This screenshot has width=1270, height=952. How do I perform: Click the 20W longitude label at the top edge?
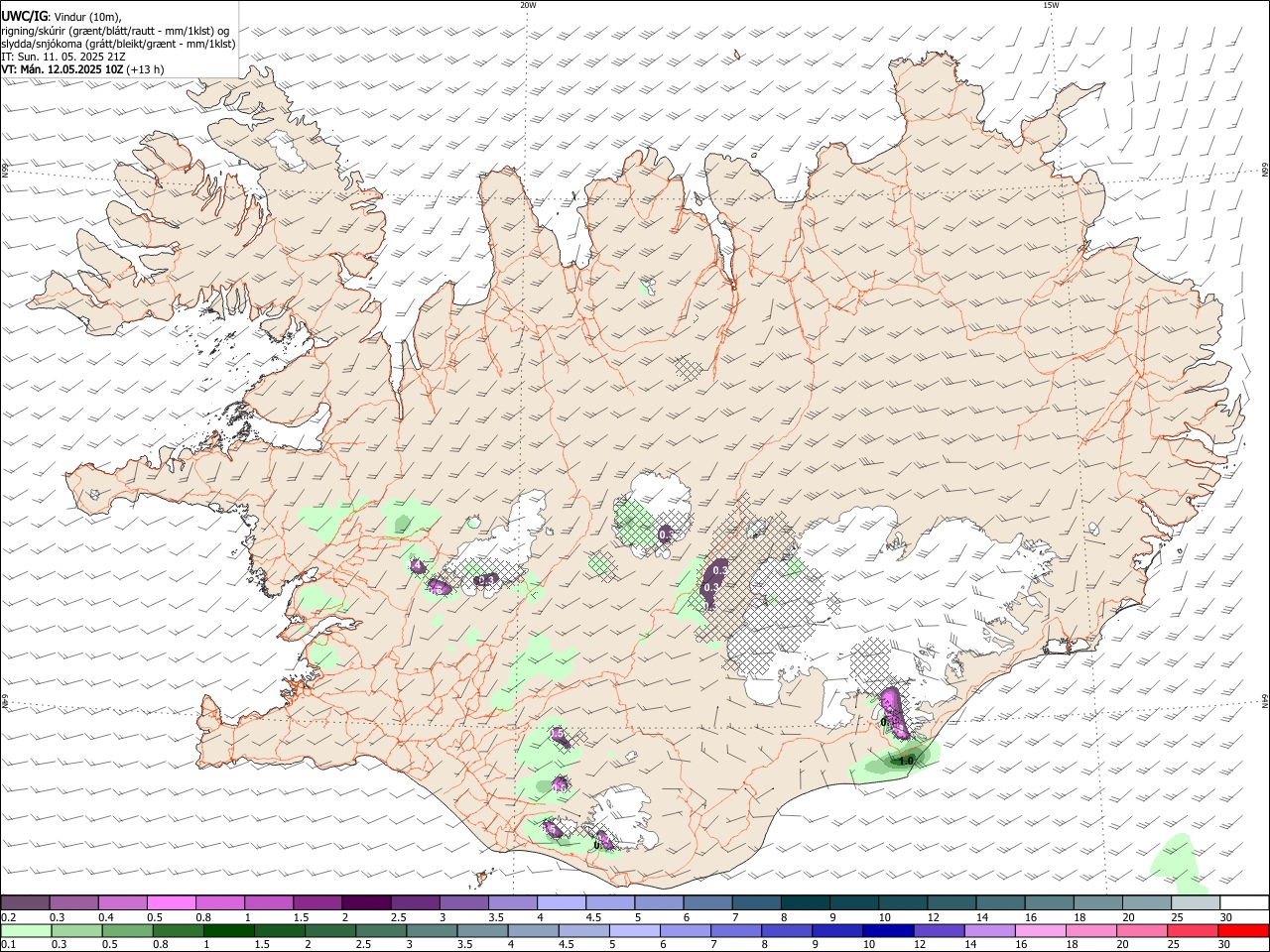(x=528, y=5)
